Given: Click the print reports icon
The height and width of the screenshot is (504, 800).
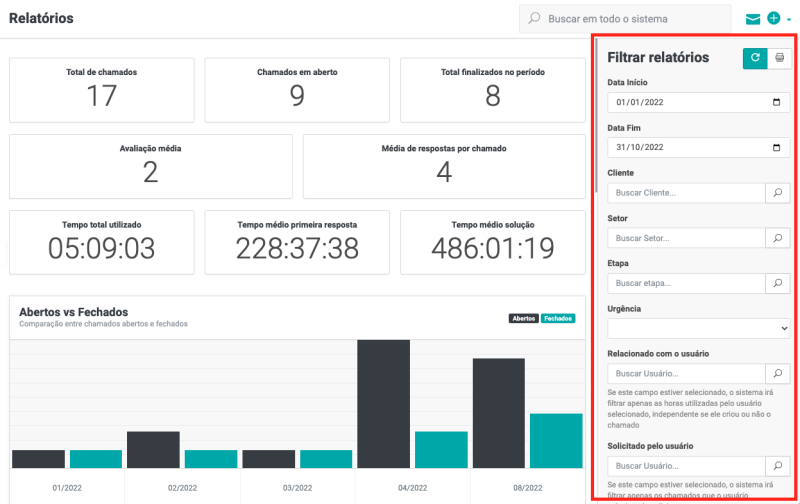Looking at the screenshot, I should [779, 58].
